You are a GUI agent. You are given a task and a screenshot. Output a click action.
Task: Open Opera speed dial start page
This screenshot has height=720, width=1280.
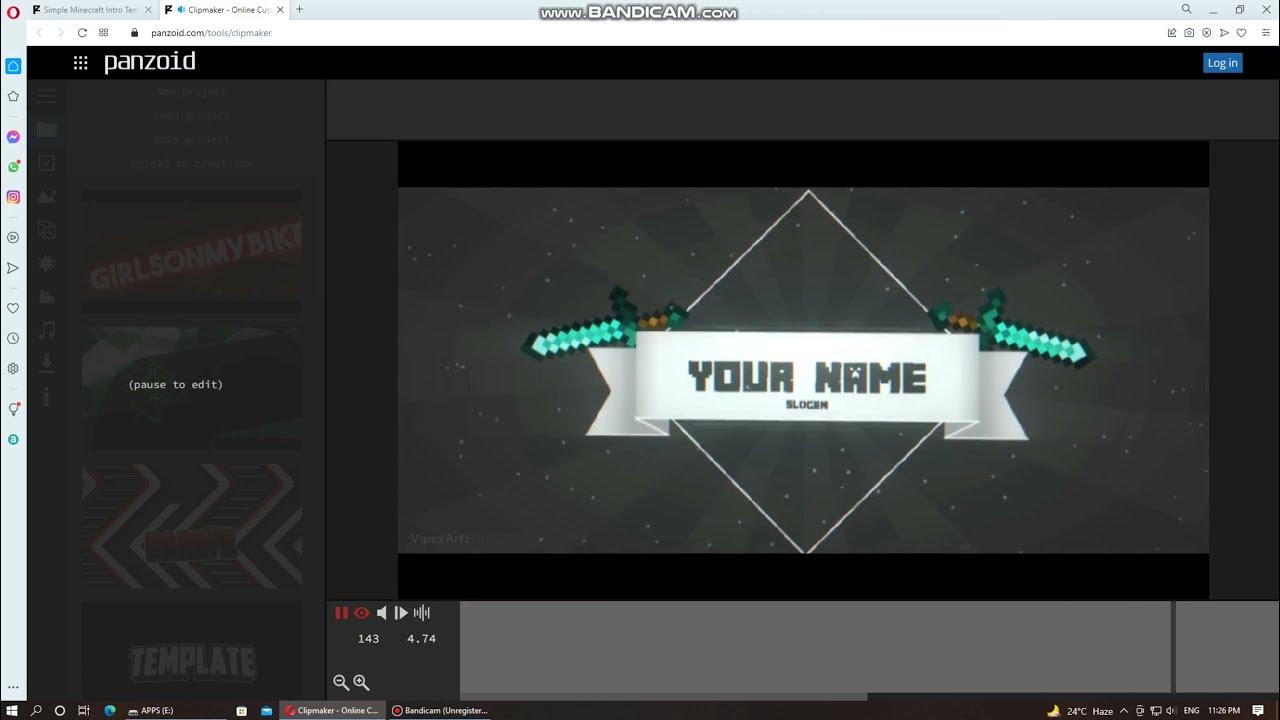[104, 33]
